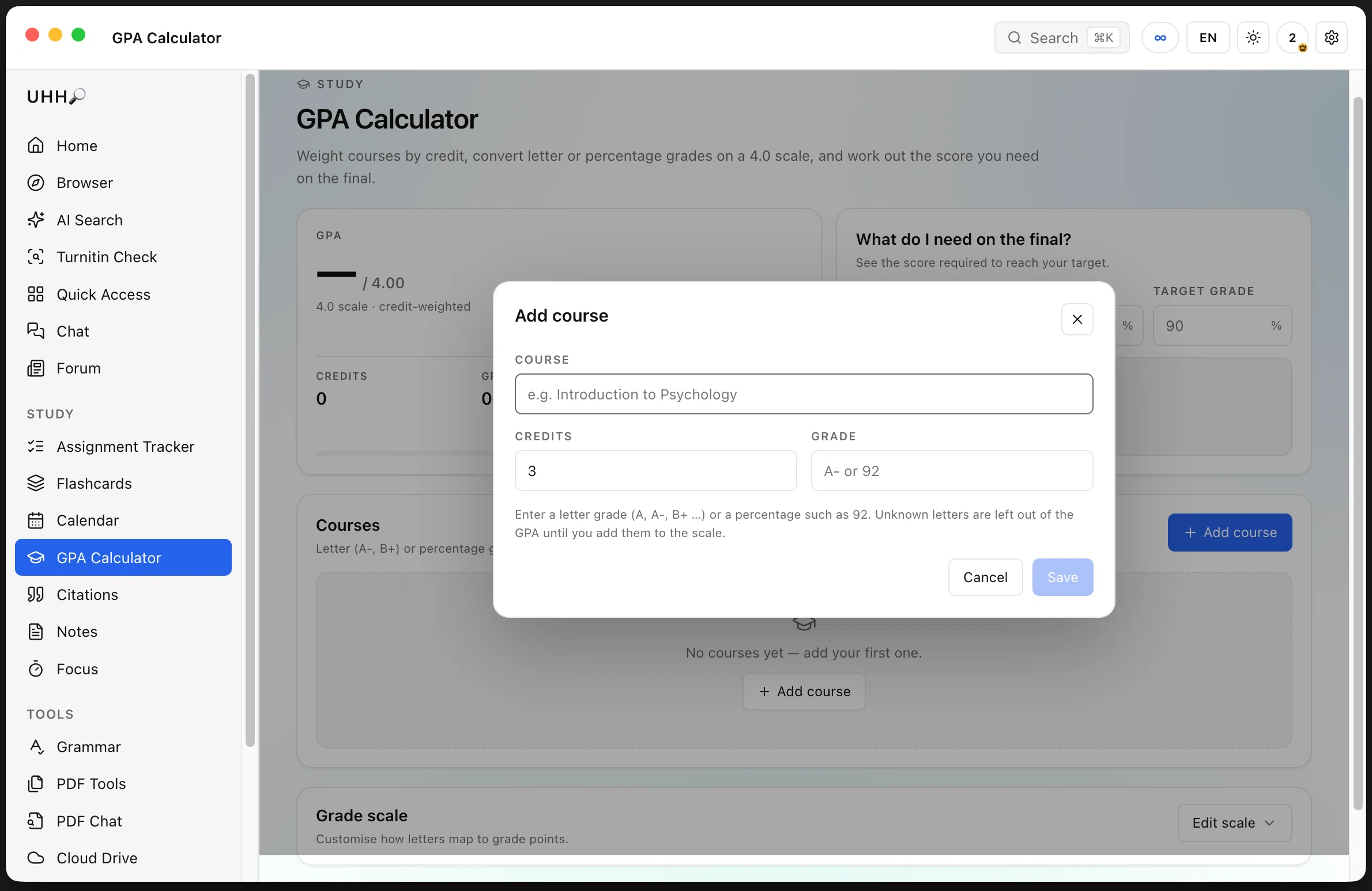Click the UHH logo in sidebar

(56, 96)
